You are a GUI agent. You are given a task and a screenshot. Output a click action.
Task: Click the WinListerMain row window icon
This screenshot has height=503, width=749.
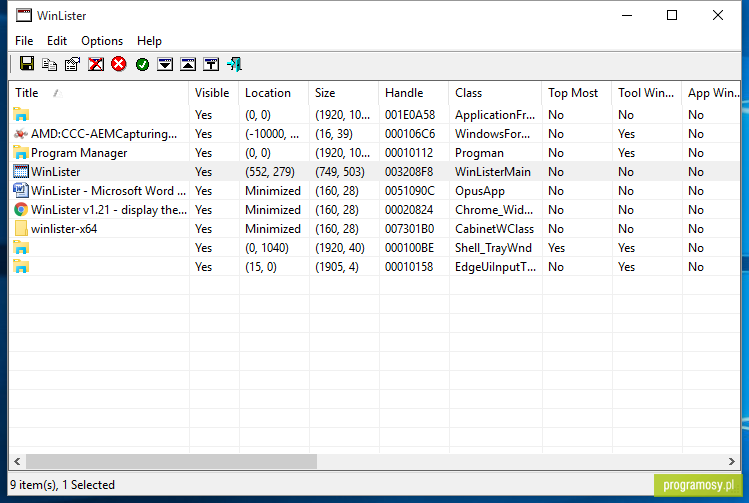21,171
